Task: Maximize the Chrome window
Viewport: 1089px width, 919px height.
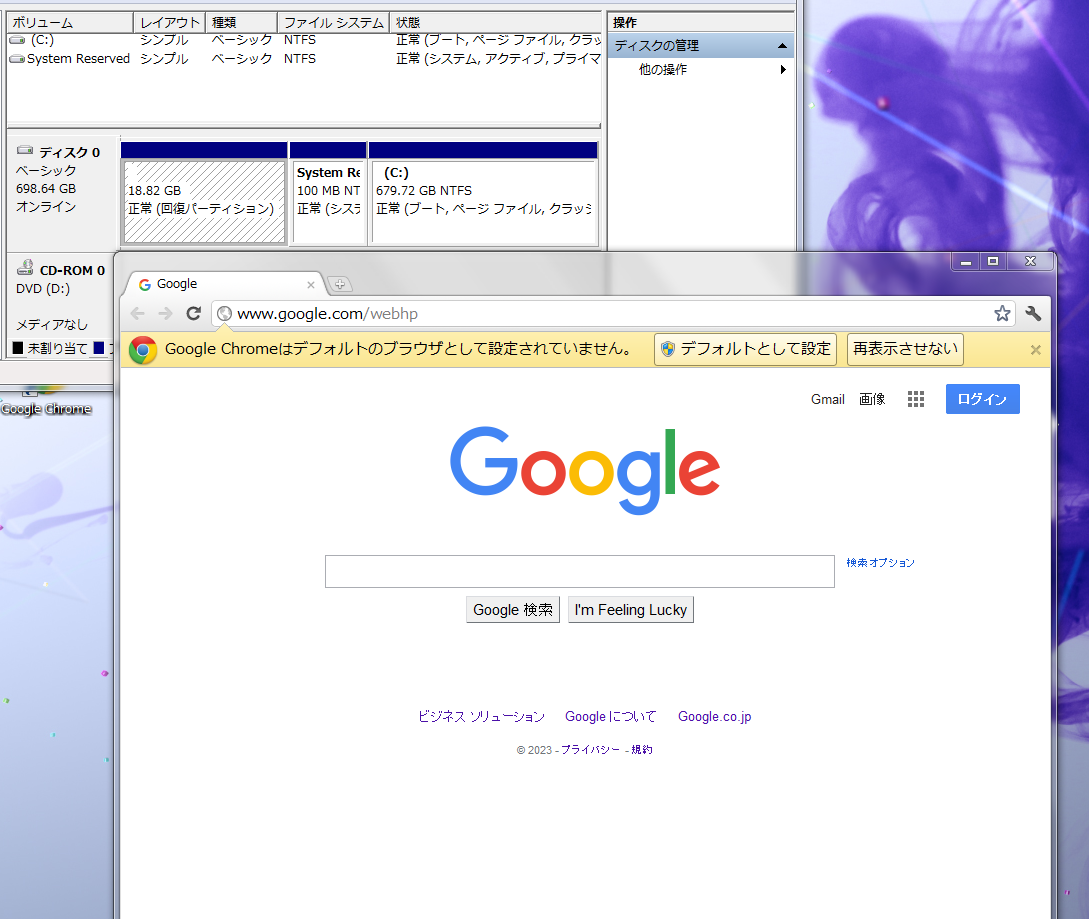Action: pyautogui.click(x=993, y=261)
